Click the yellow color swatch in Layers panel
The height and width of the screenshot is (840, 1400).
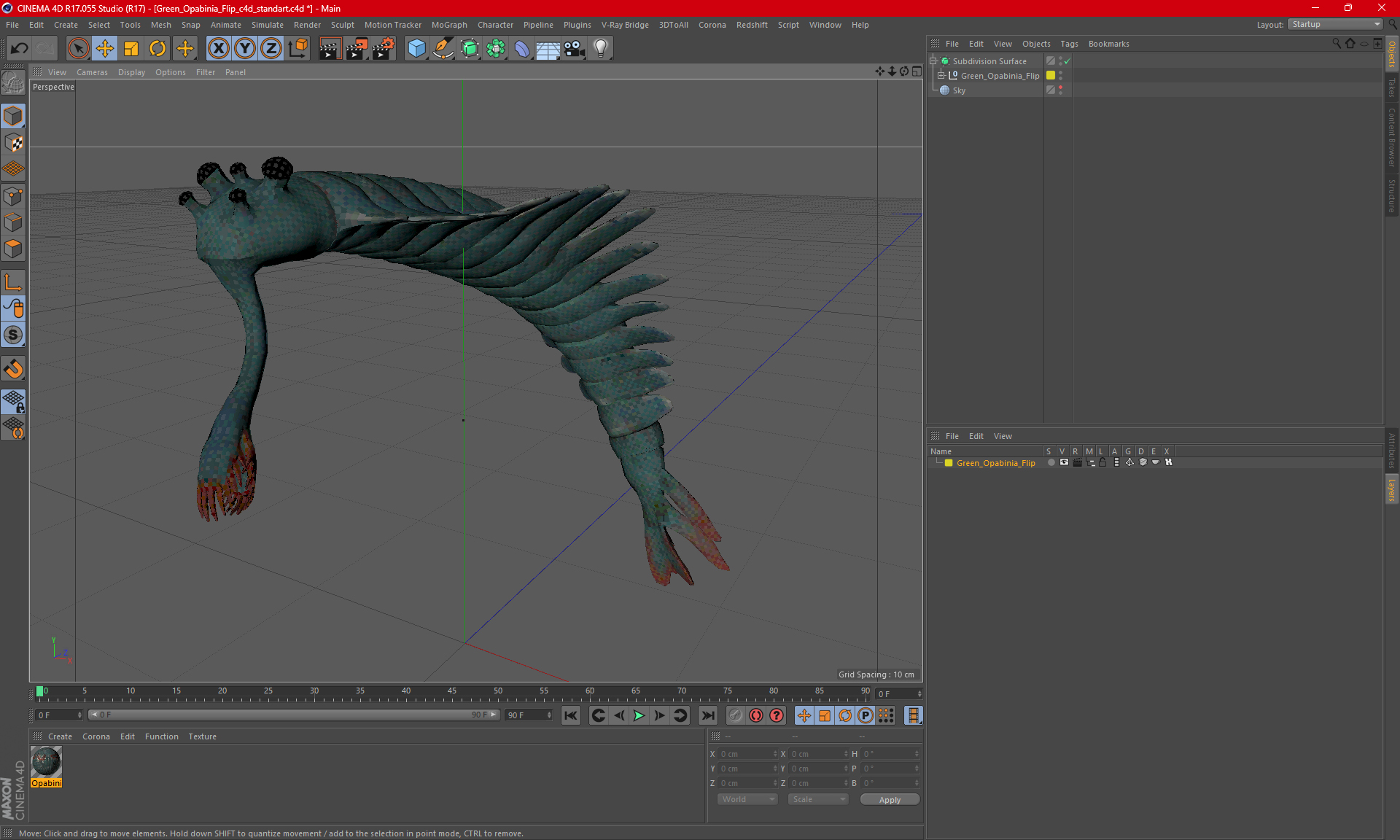tap(949, 463)
